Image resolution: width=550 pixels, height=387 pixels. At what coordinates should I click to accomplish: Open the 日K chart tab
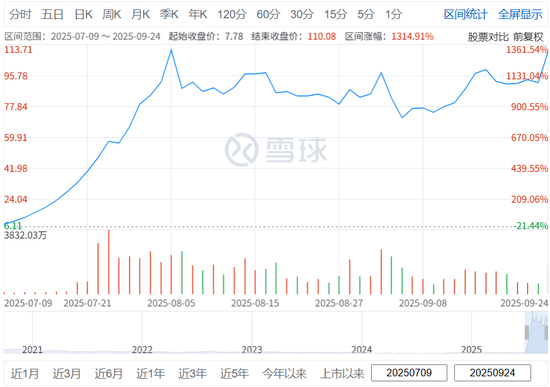83,14
